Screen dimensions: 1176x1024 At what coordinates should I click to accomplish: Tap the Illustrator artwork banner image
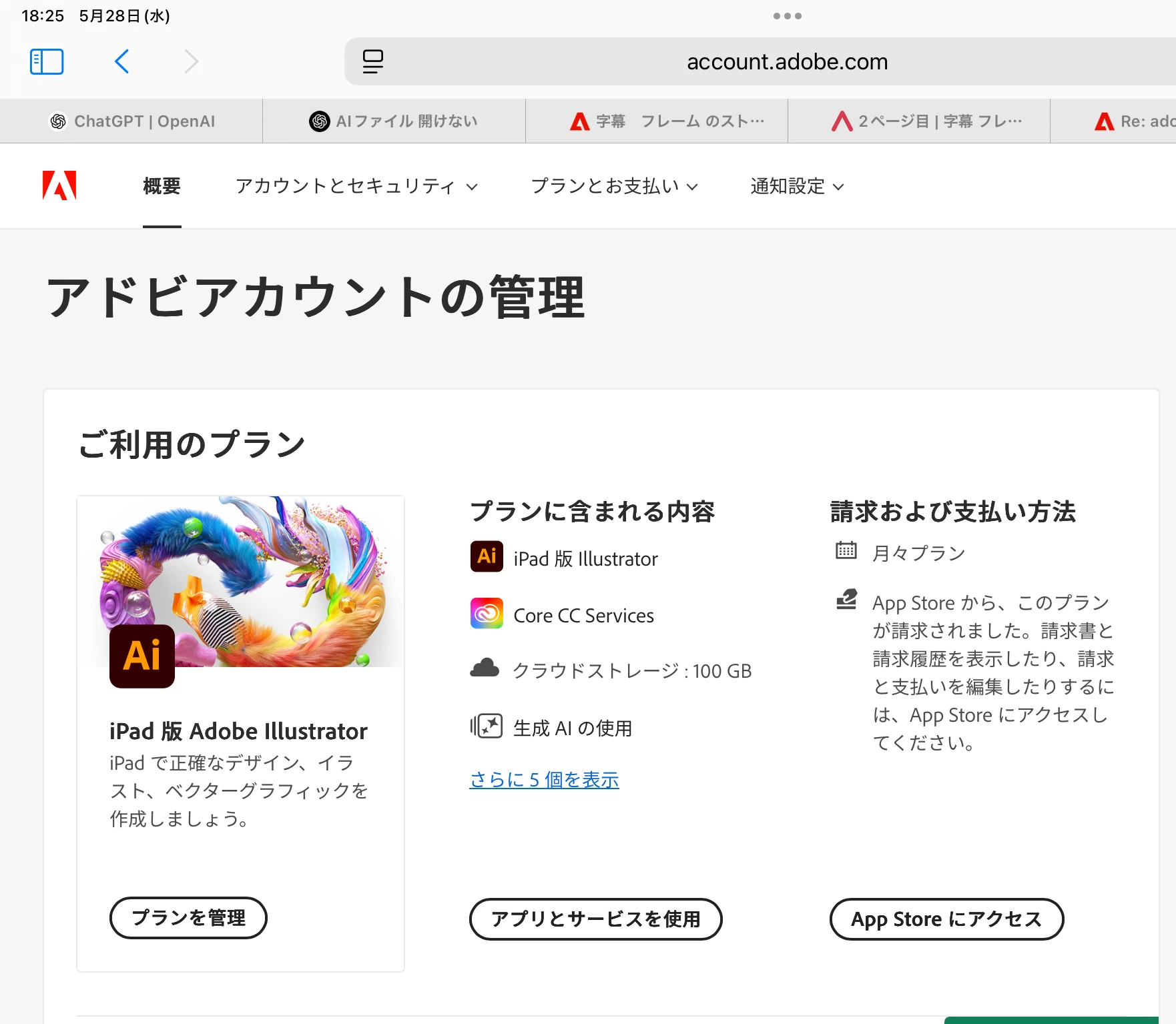tap(241, 581)
